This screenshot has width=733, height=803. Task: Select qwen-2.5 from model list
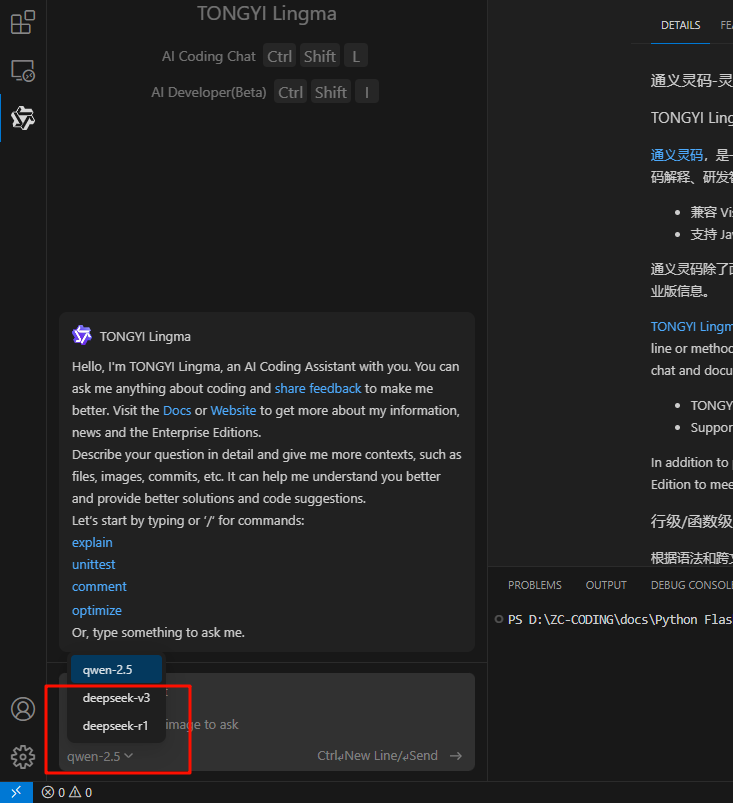(116, 669)
